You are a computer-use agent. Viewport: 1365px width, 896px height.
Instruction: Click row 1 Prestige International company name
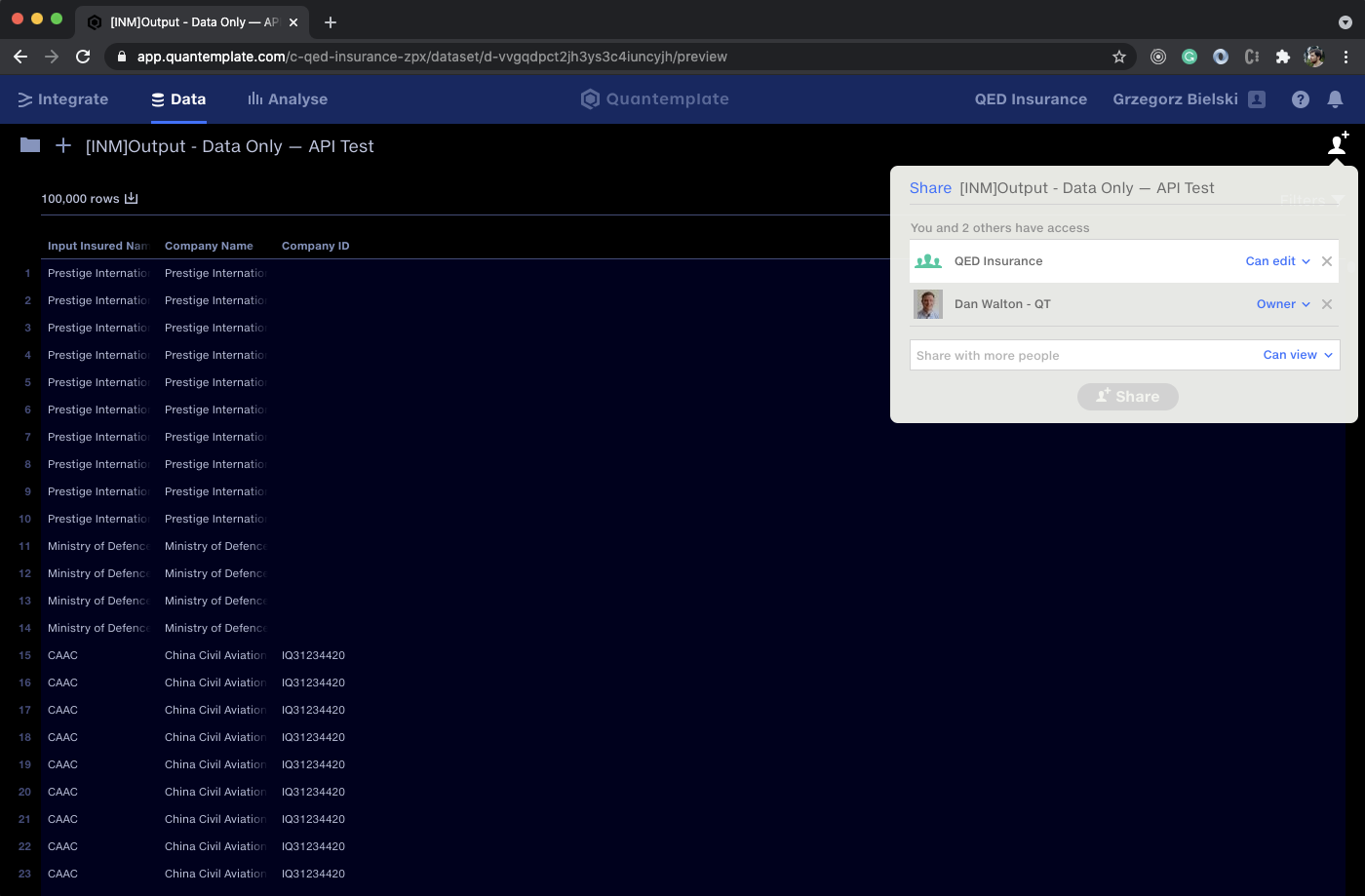point(214,273)
